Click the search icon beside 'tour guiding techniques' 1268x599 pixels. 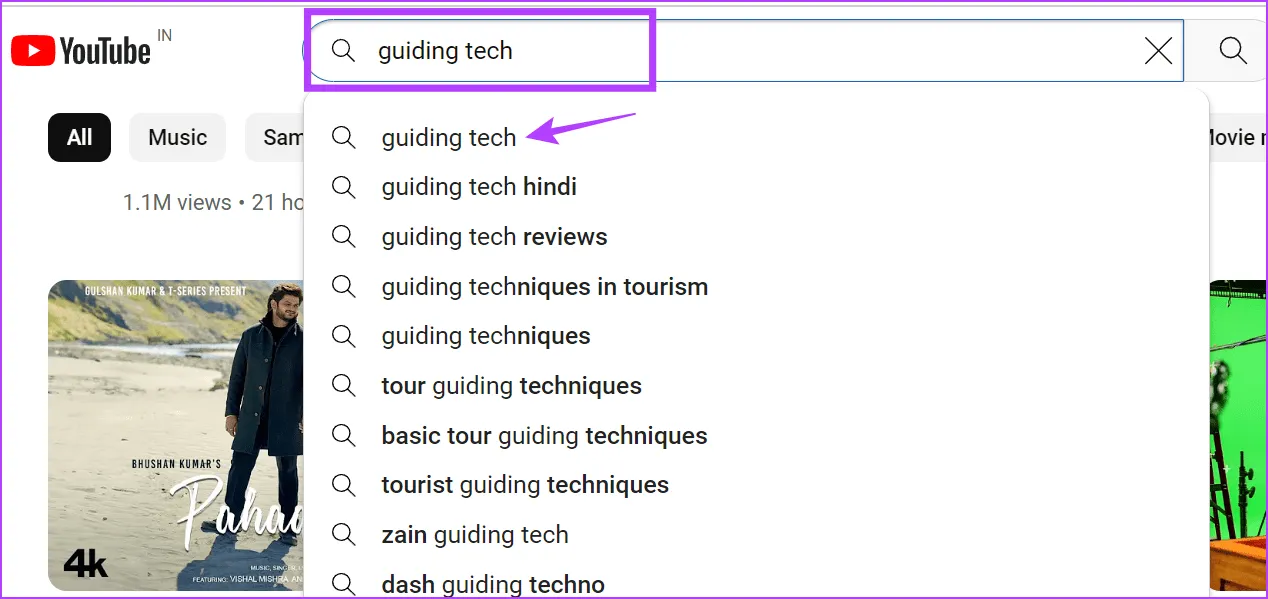[343, 386]
